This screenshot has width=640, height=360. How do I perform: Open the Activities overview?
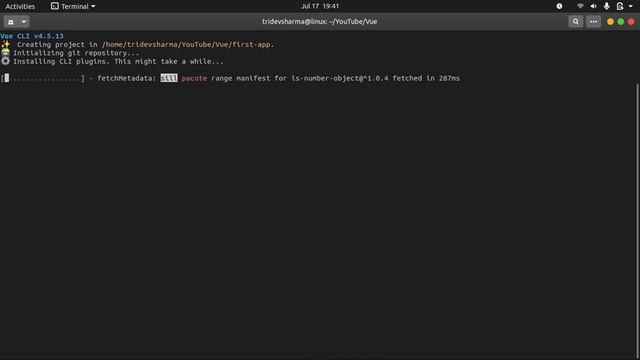[20, 6]
